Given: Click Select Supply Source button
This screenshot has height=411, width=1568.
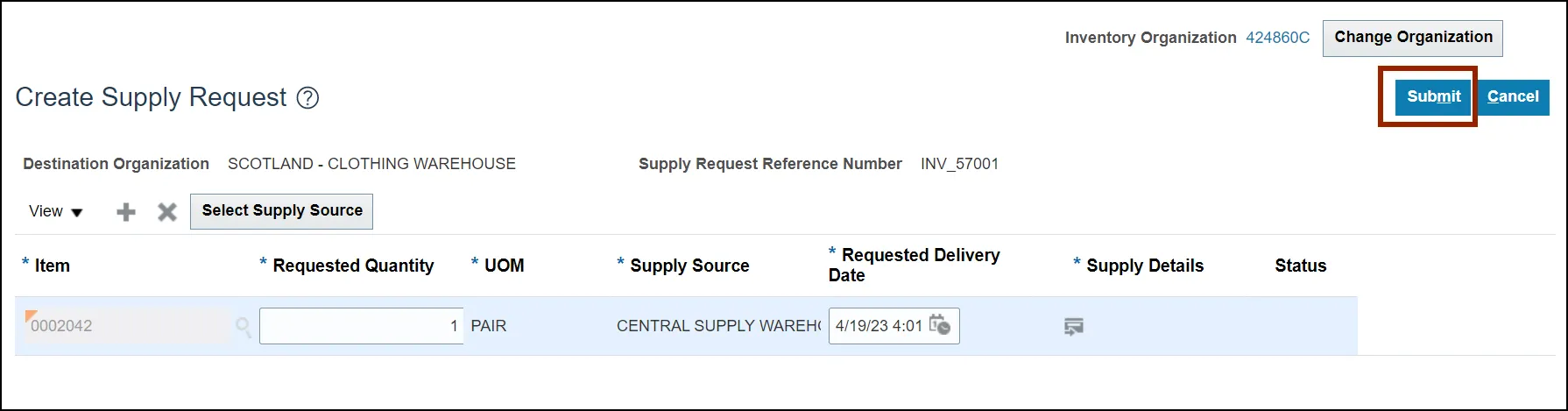Looking at the screenshot, I should click(282, 211).
